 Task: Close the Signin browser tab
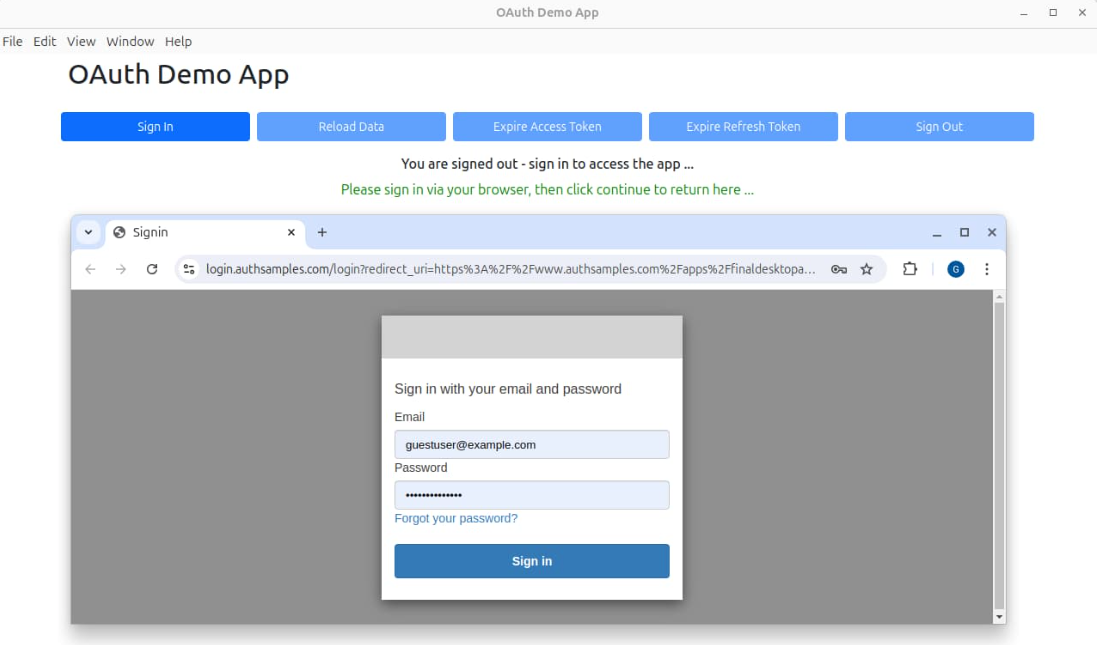[x=291, y=232]
